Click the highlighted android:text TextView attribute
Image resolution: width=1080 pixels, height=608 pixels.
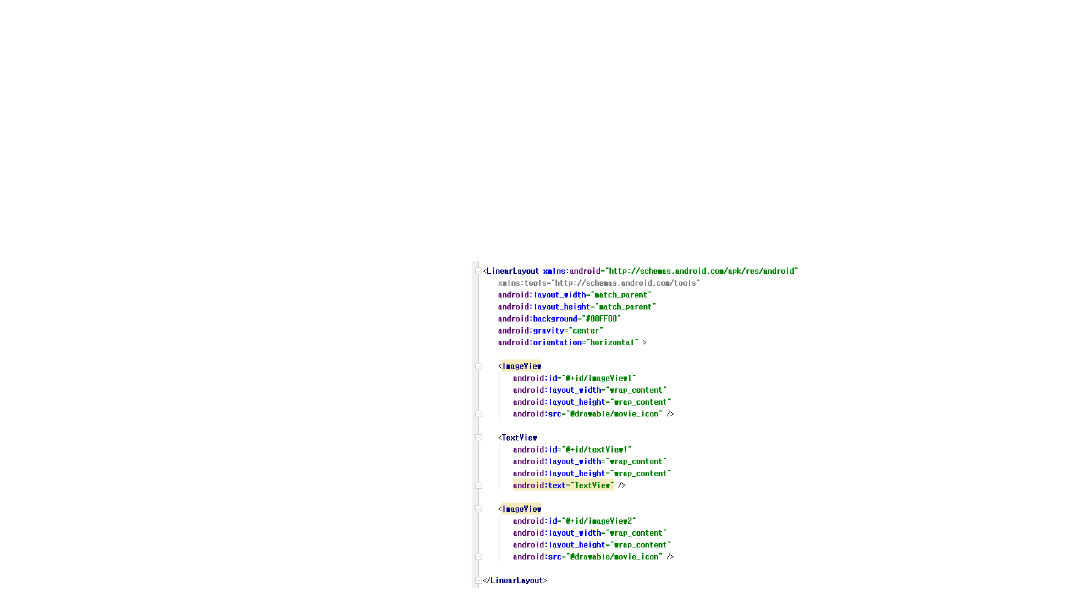click(563, 485)
